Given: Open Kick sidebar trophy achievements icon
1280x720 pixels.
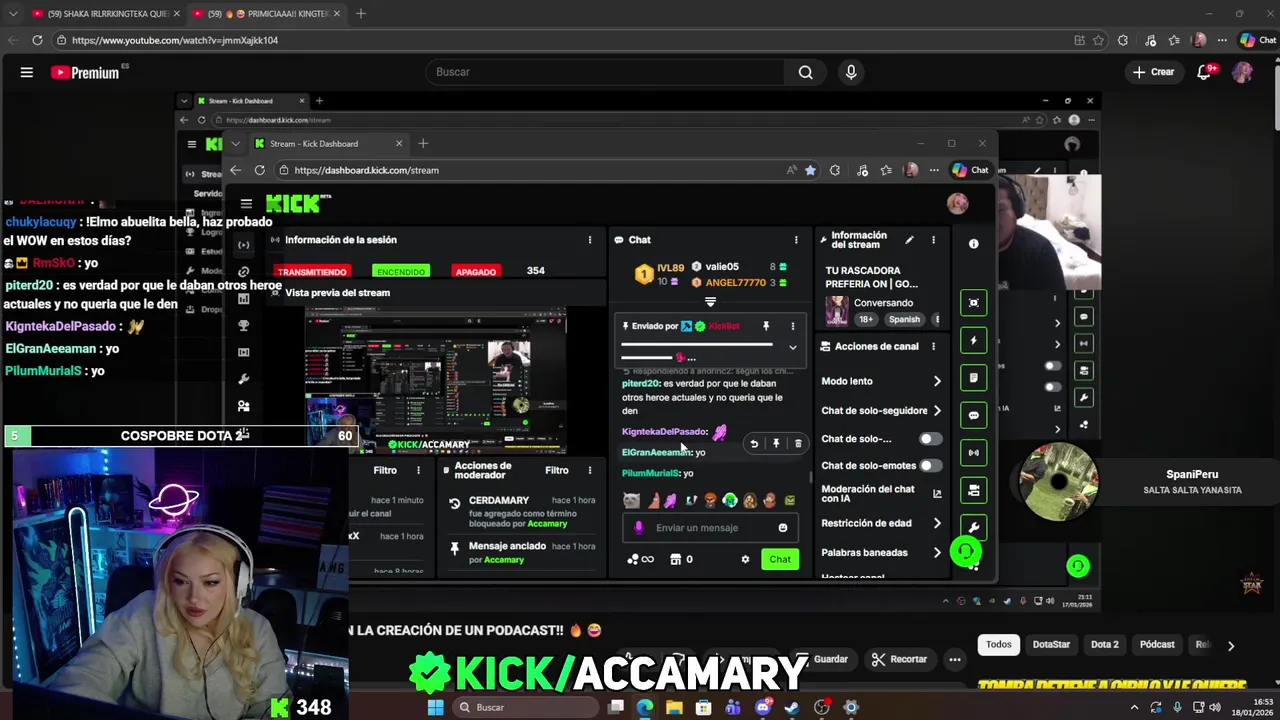Looking at the screenshot, I should coord(243,325).
